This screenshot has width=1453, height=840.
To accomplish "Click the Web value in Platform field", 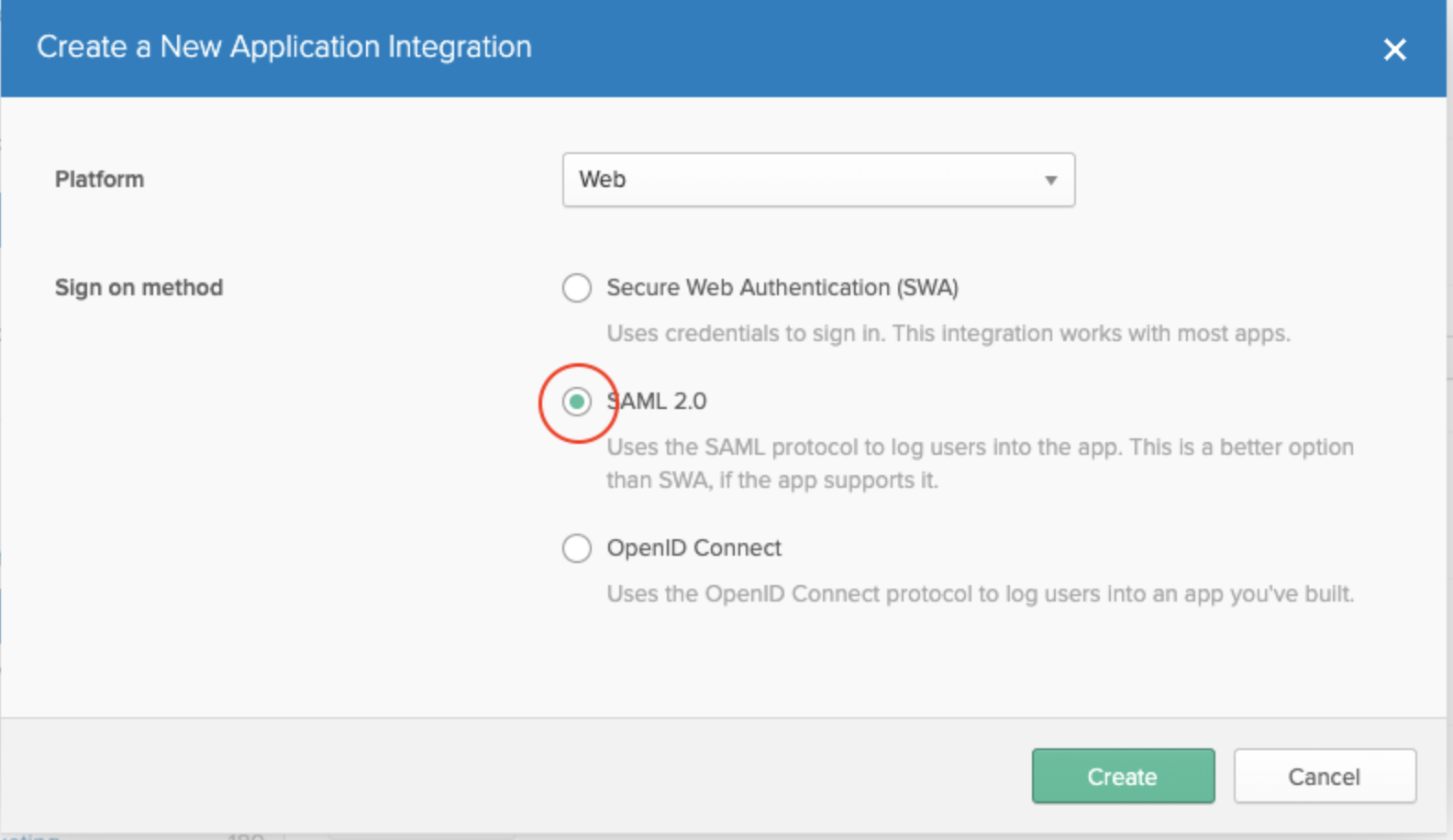I will [603, 180].
